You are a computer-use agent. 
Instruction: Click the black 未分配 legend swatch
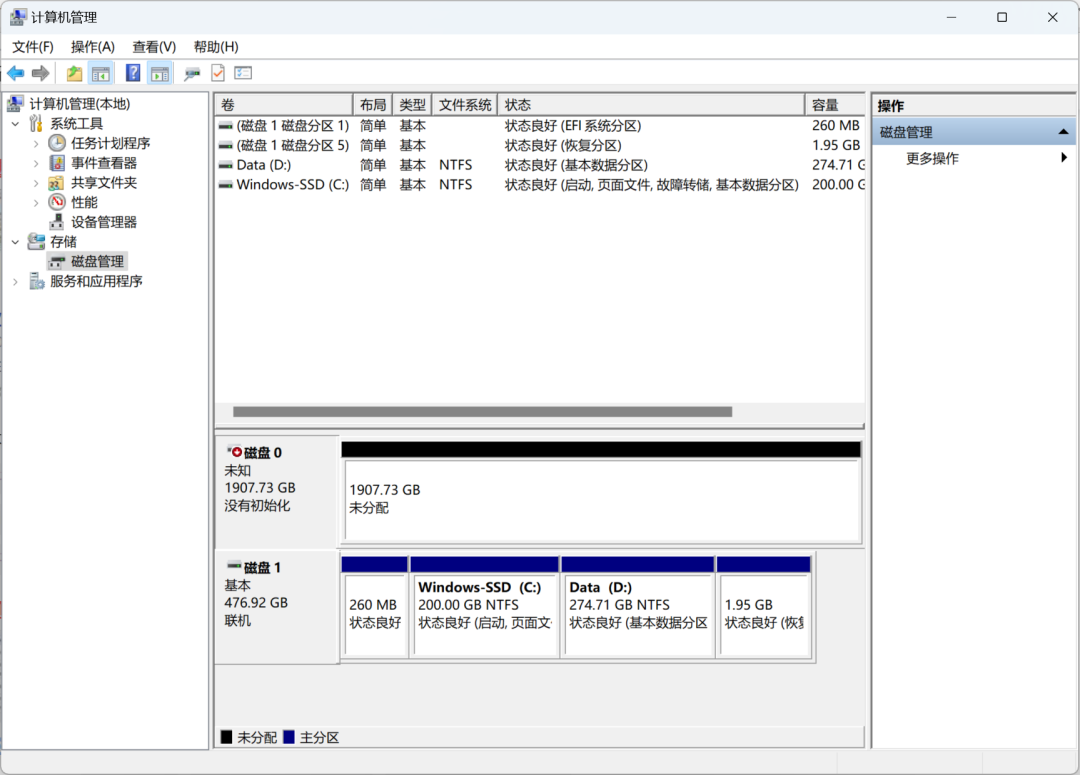tap(227, 737)
